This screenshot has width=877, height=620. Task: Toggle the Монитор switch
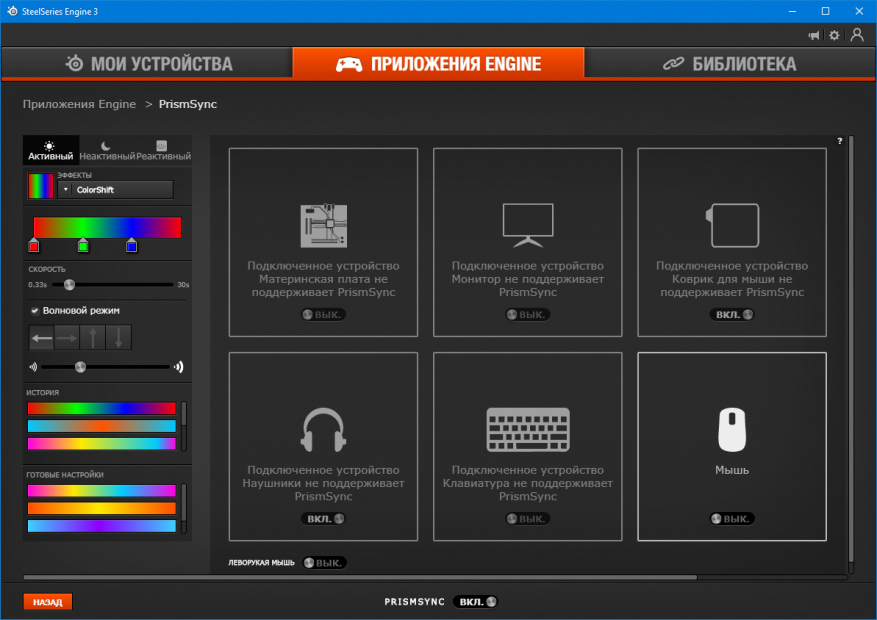pyautogui.click(x=527, y=314)
